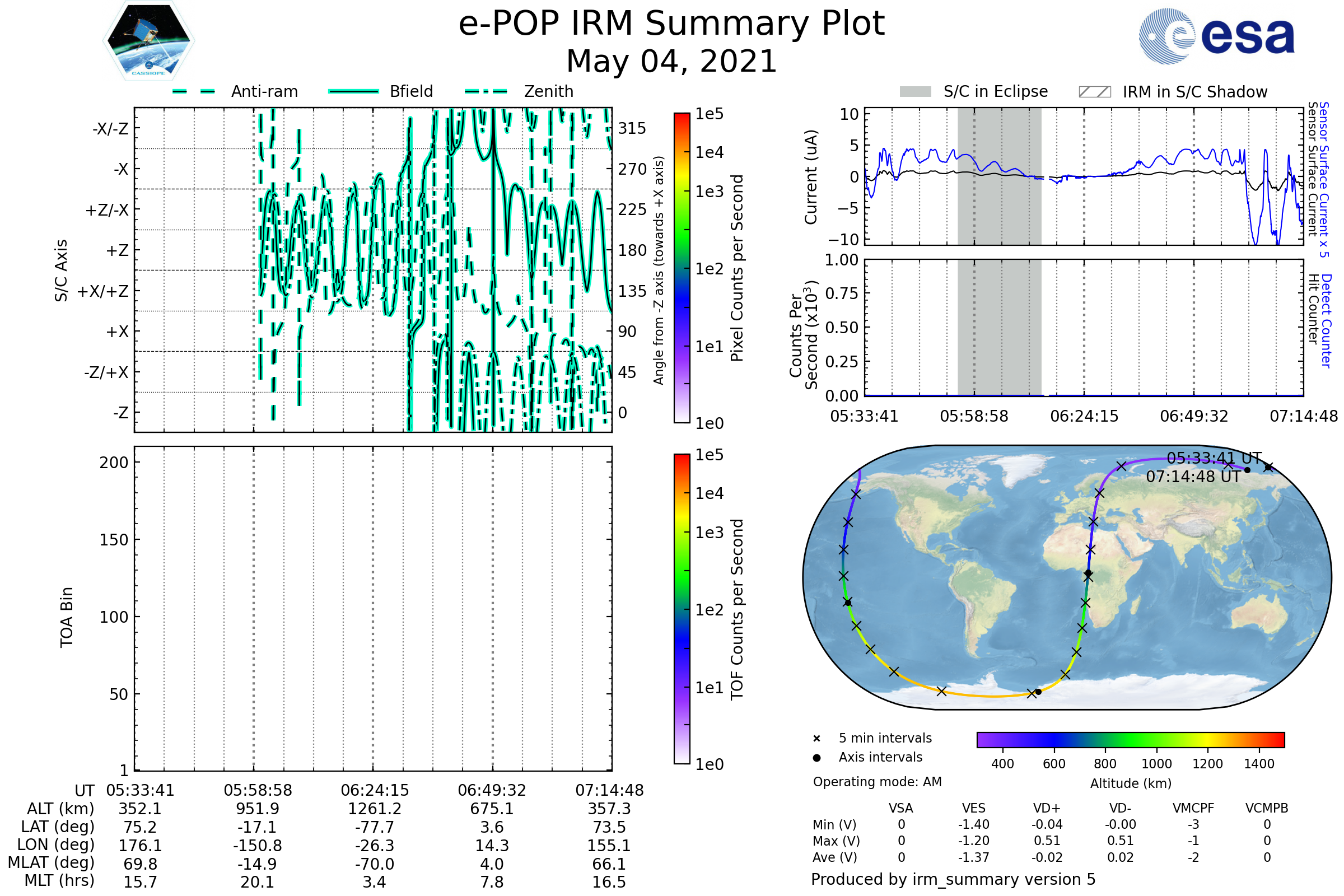Click the IRM in S/C Shadow hatched patch
This screenshot has width=1344, height=896.
[x=1094, y=92]
